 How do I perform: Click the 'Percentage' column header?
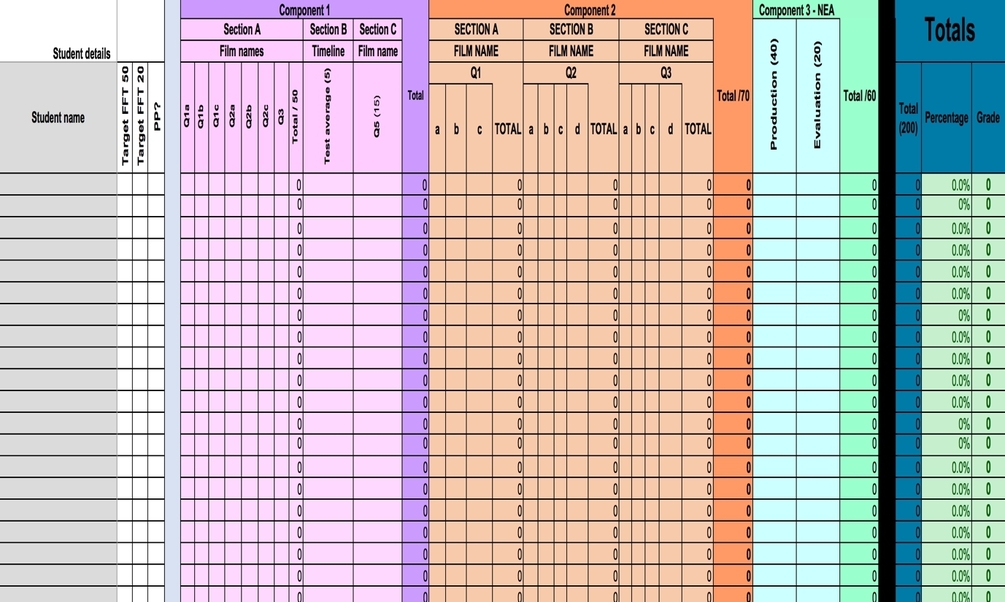point(947,117)
